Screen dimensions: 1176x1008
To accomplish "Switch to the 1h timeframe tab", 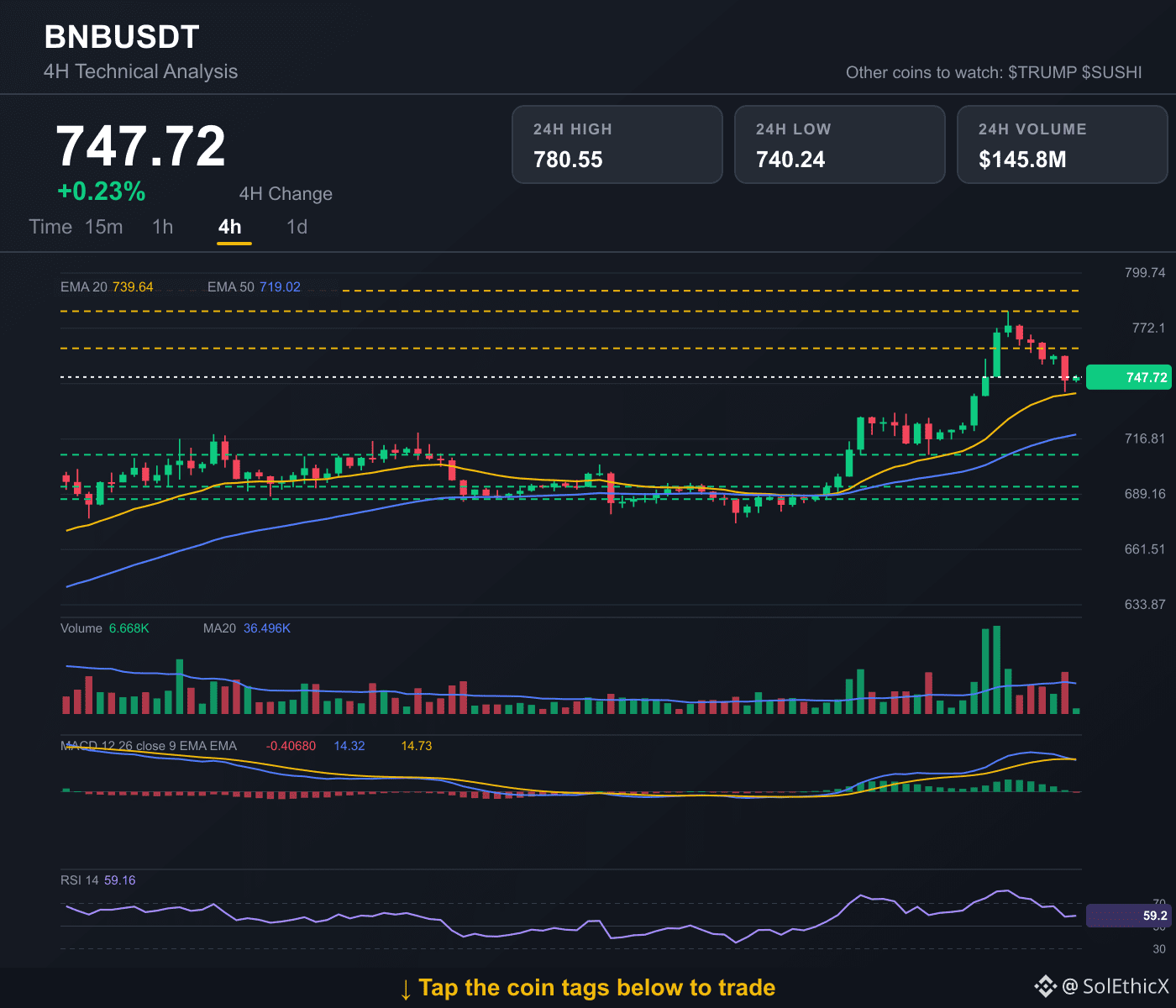I will point(163,227).
